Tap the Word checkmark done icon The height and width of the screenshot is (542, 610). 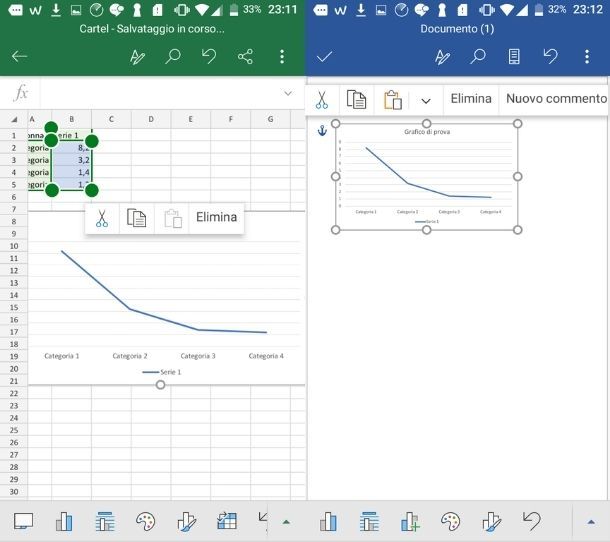click(x=324, y=57)
